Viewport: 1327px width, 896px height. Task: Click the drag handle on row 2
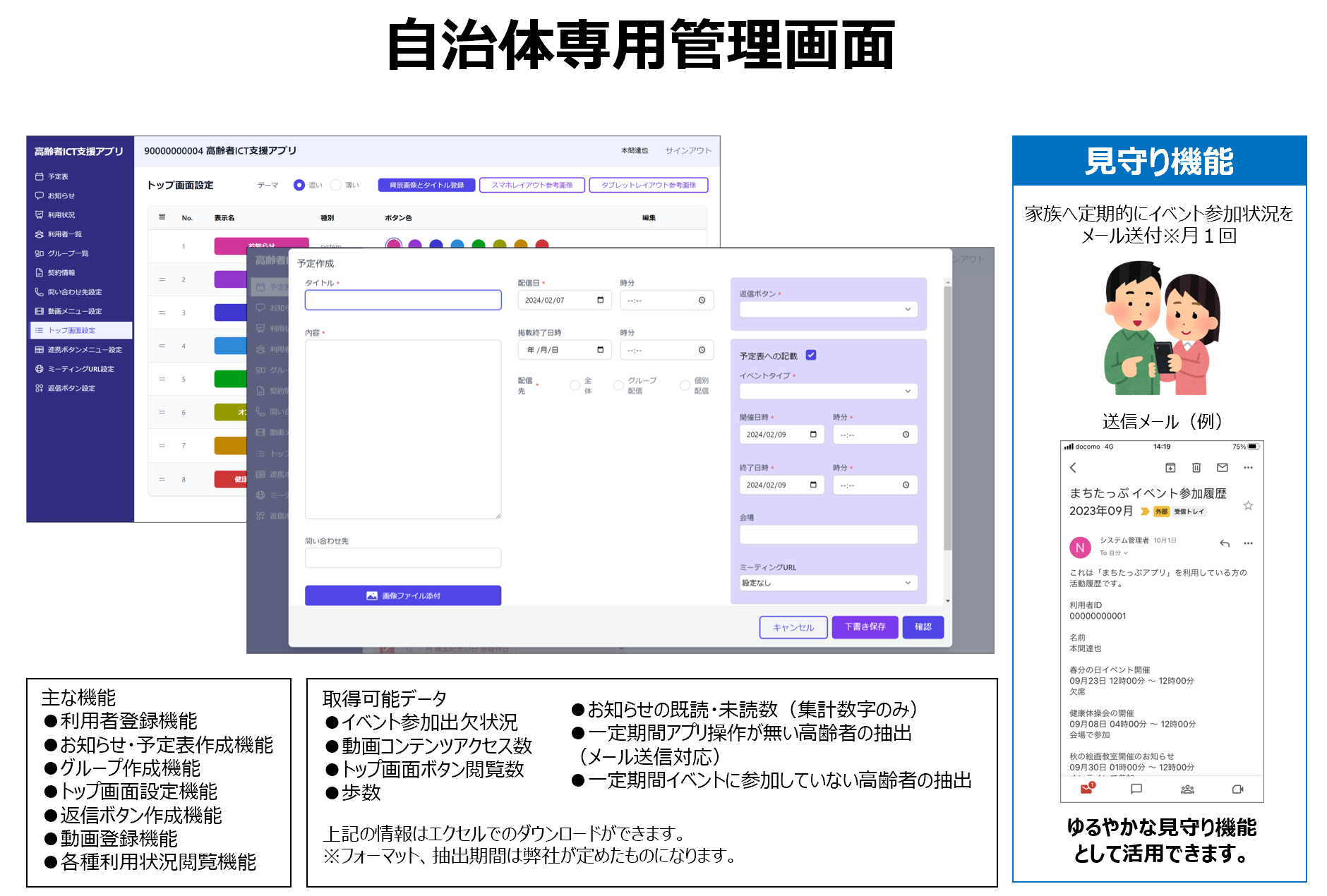pos(162,279)
